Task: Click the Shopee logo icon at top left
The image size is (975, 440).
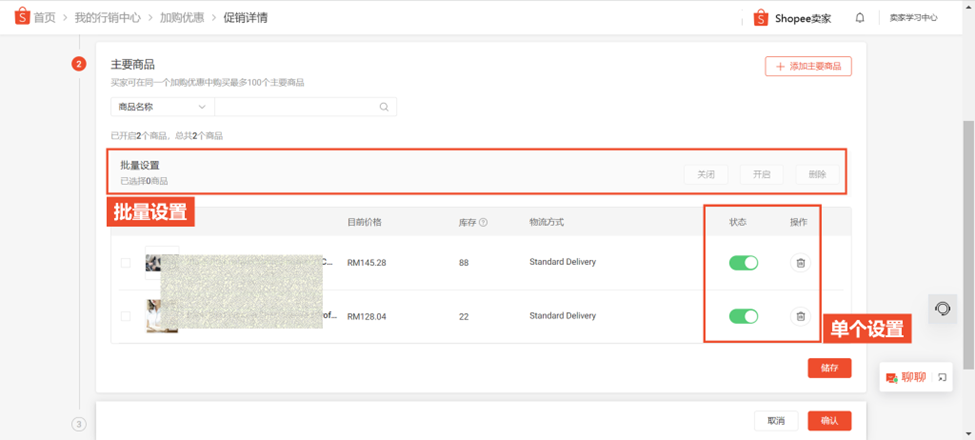Action: coord(22,17)
